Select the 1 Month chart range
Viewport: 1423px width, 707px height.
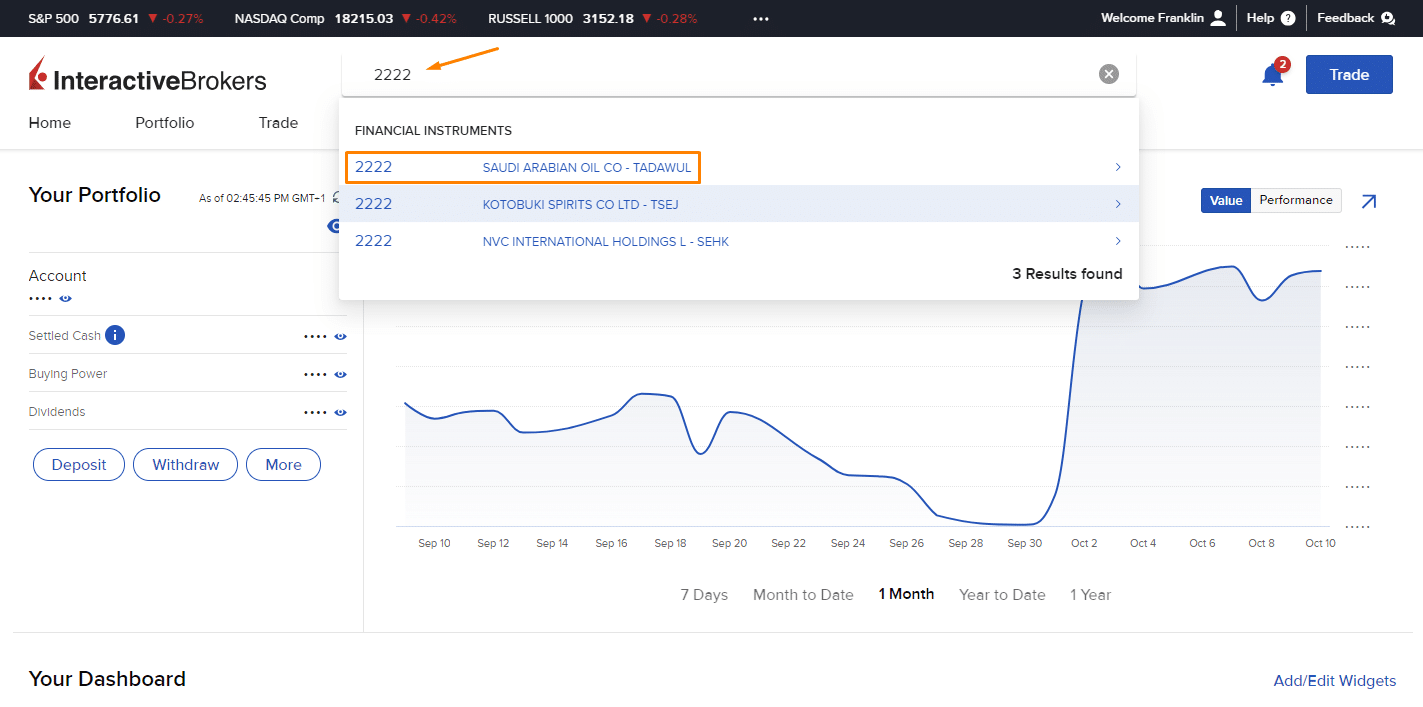906,594
